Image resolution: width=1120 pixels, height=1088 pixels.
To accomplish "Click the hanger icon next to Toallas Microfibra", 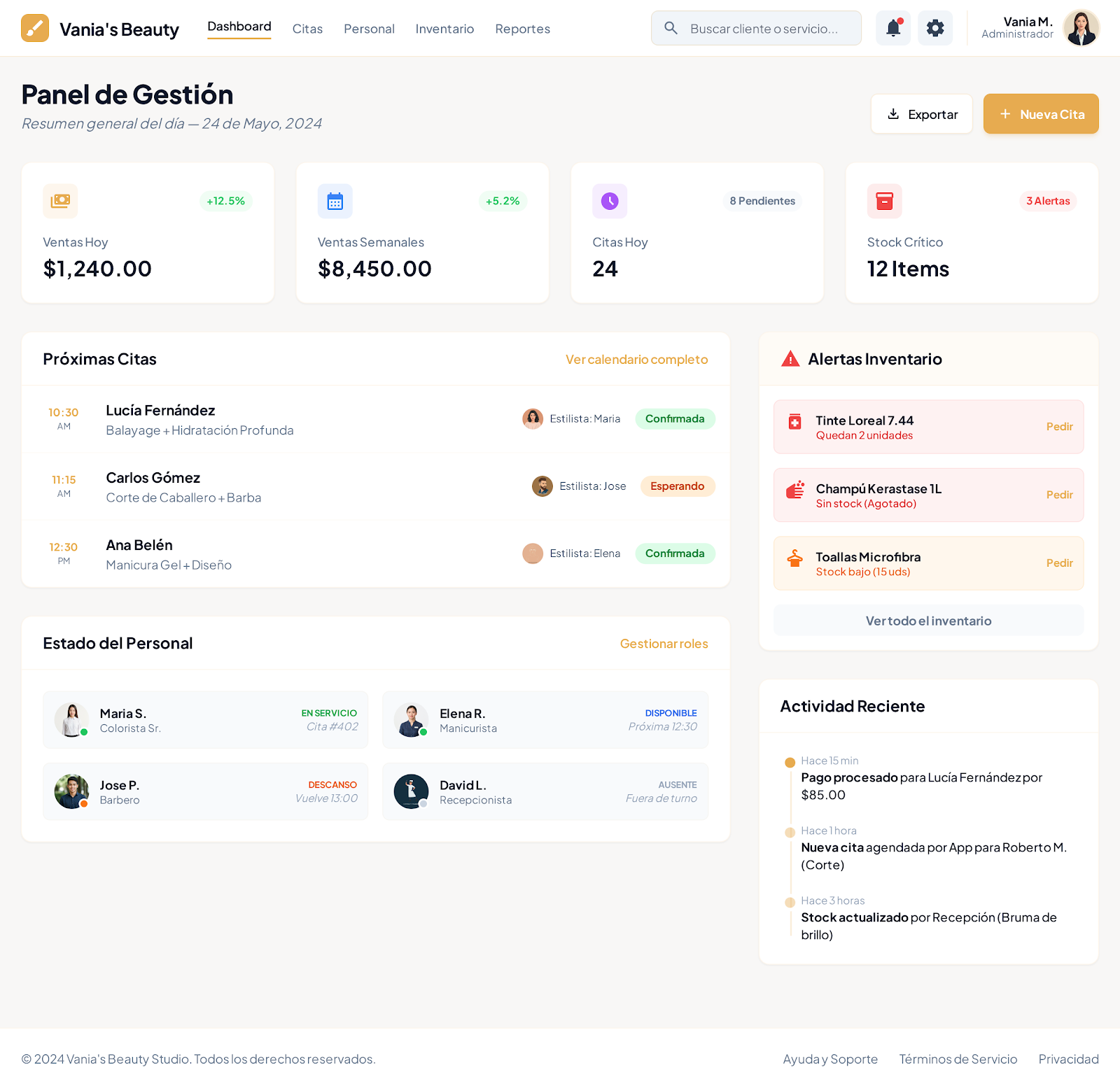I will pyautogui.click(x=794, y=563).
